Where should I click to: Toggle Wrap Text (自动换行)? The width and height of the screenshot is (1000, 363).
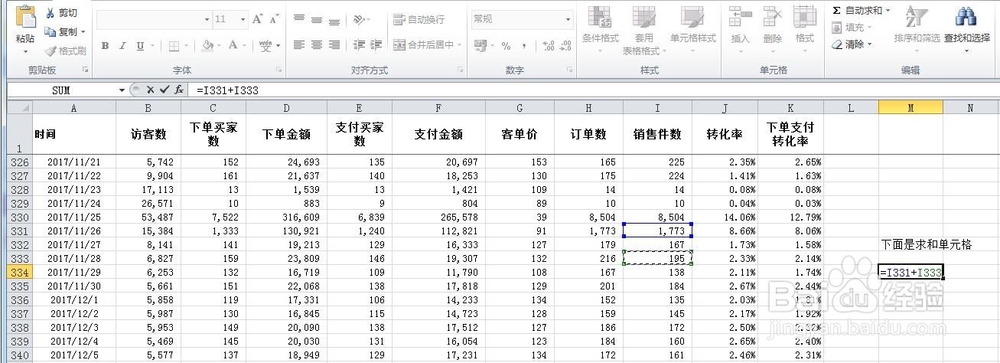[x=418, y=19]
